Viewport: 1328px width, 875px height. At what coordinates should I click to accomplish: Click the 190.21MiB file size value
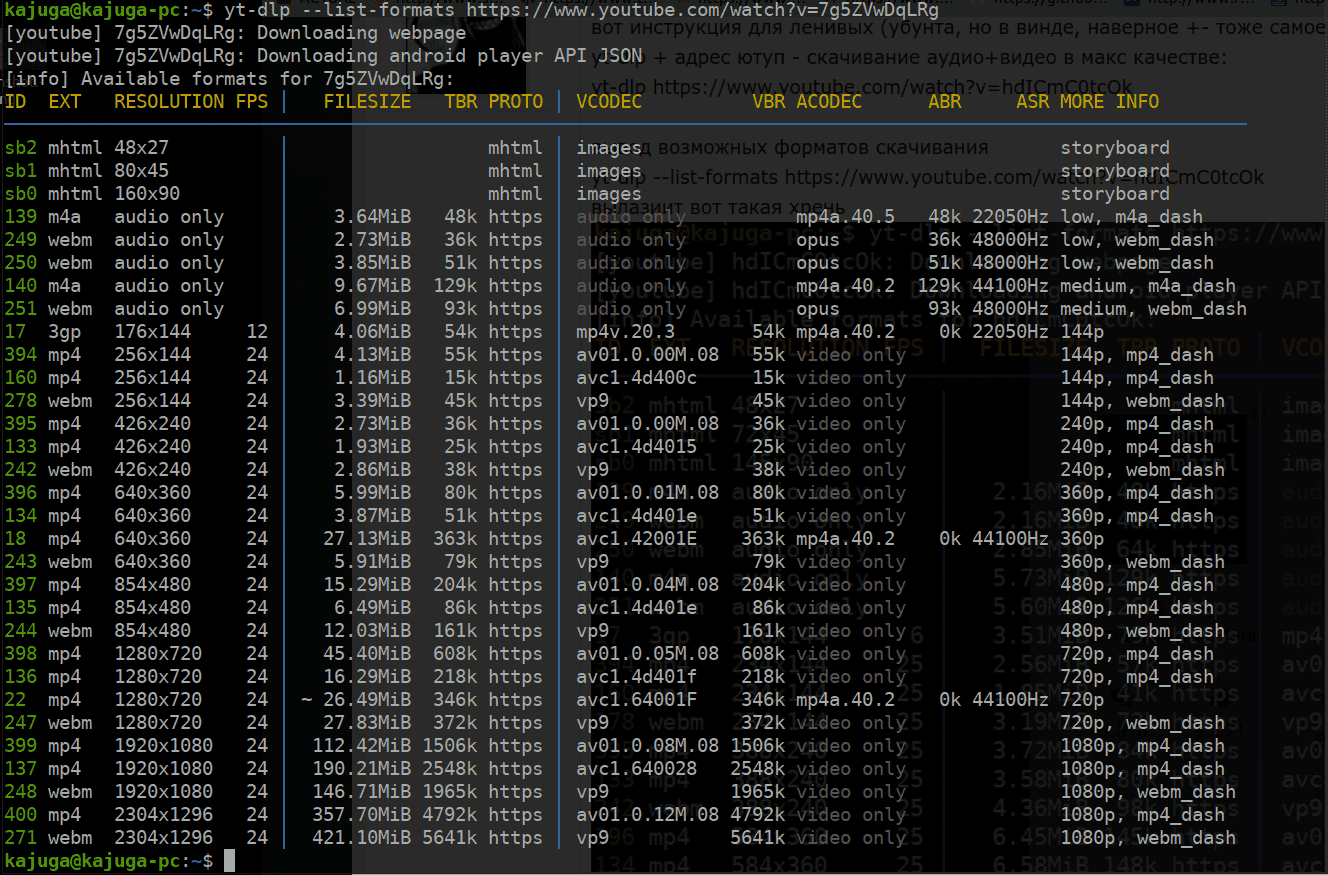(362, 769)
